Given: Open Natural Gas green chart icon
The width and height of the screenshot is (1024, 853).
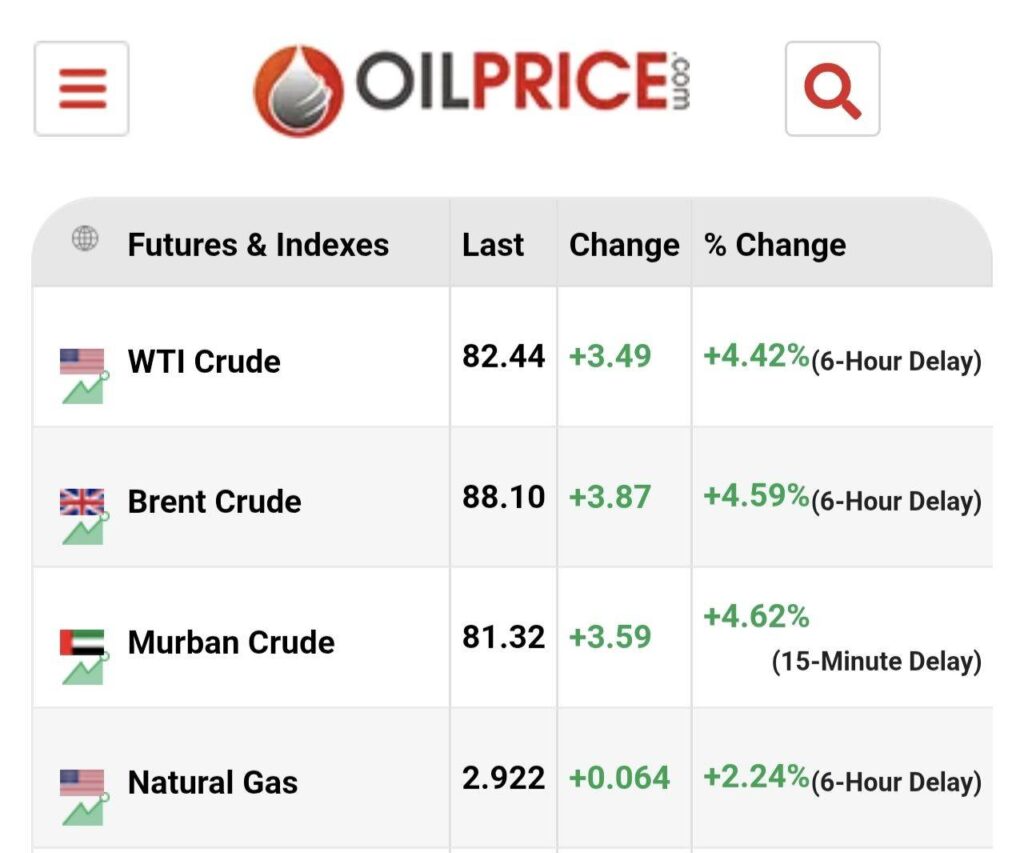Looking at the screenshot, I should coord(85,809).
